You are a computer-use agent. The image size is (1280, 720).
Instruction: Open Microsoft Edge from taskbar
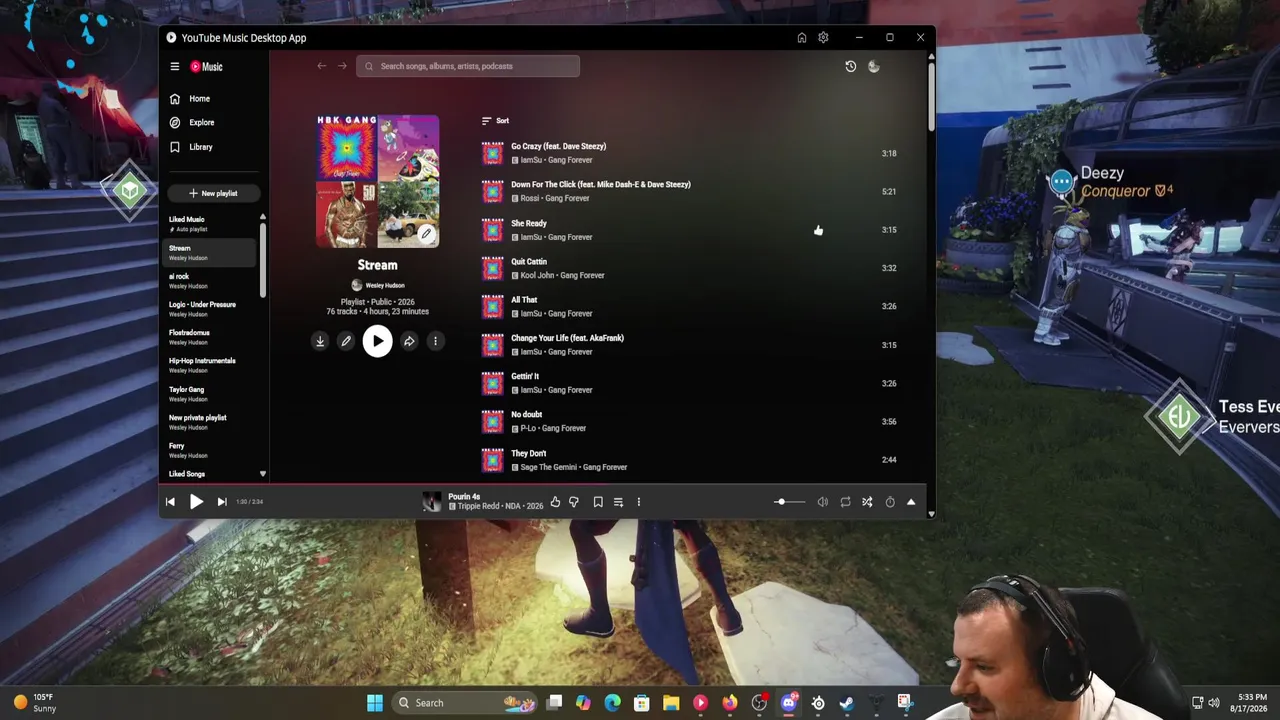[x=612, y=703]
